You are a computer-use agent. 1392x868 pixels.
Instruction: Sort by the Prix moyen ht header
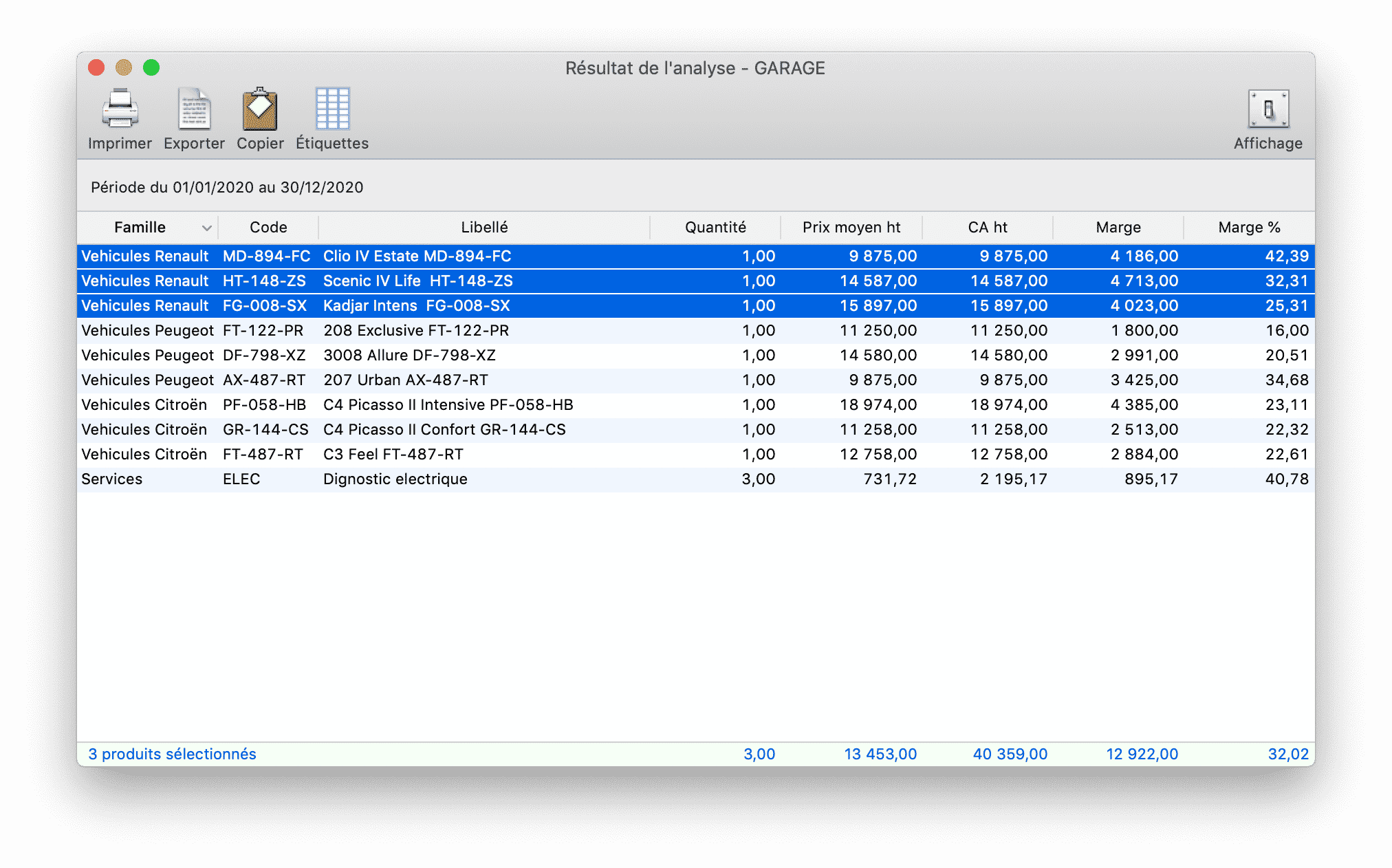pos(851,228)
